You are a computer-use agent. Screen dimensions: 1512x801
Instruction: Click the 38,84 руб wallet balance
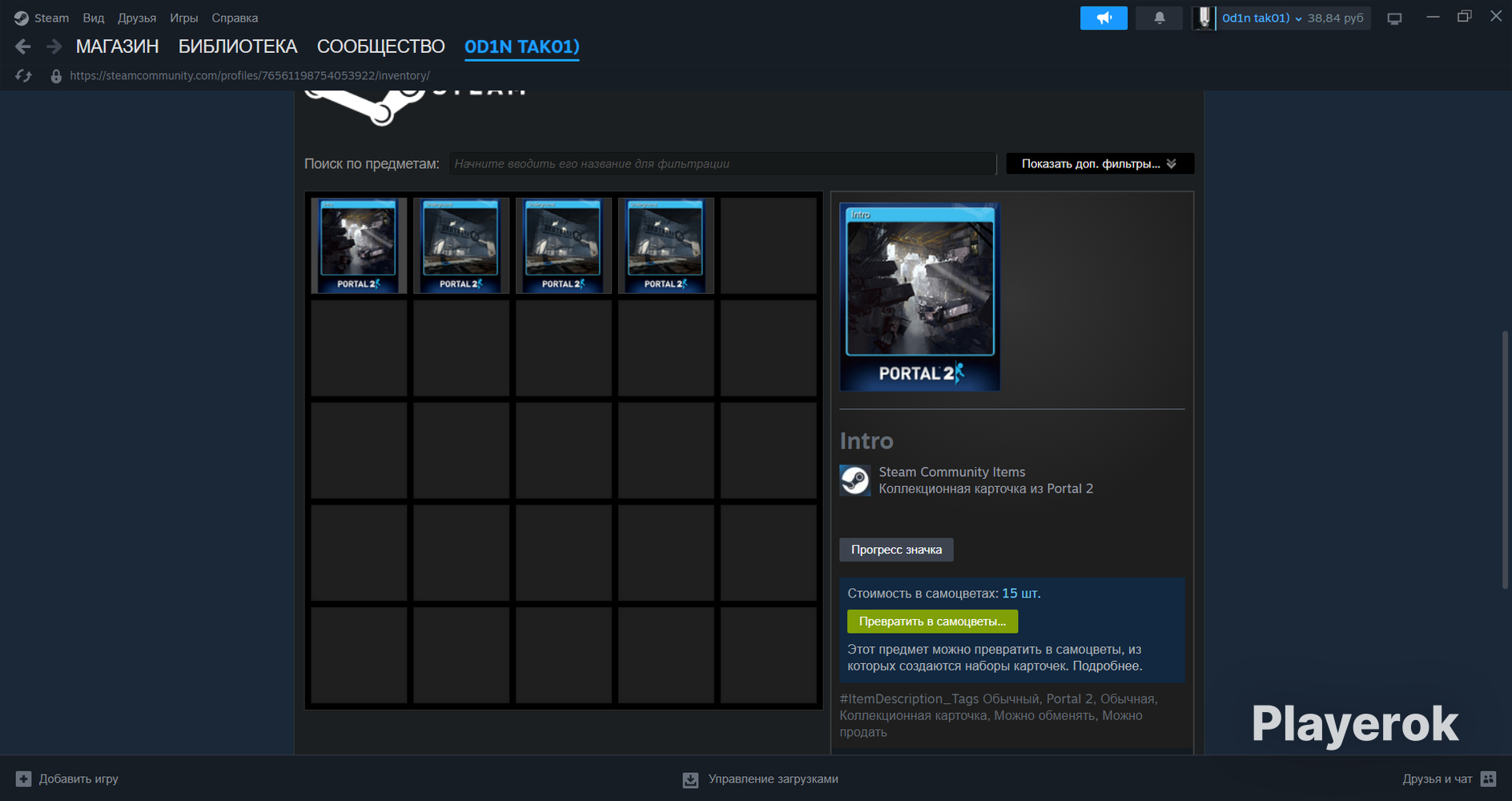(1335, 18)
